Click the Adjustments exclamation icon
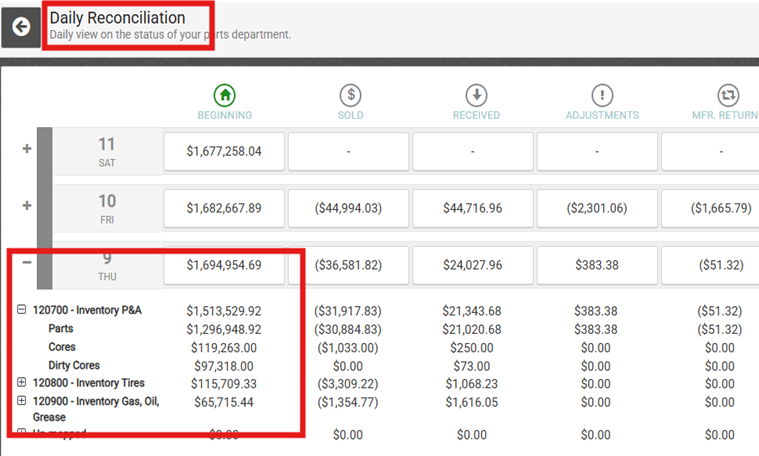The image size is (759, 456). tap(602, 95)
